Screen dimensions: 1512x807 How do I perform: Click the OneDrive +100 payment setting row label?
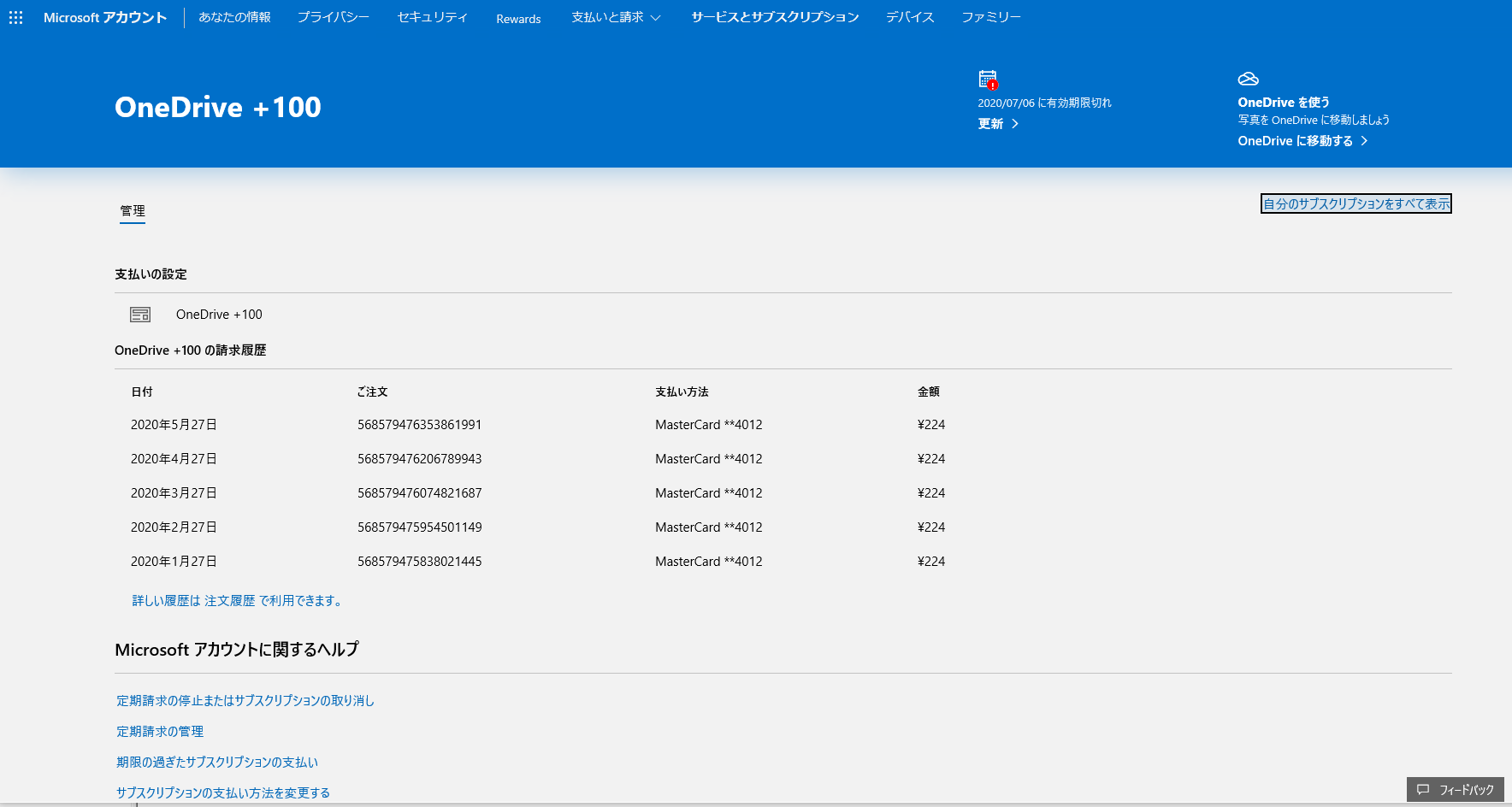tap(219, 315)
